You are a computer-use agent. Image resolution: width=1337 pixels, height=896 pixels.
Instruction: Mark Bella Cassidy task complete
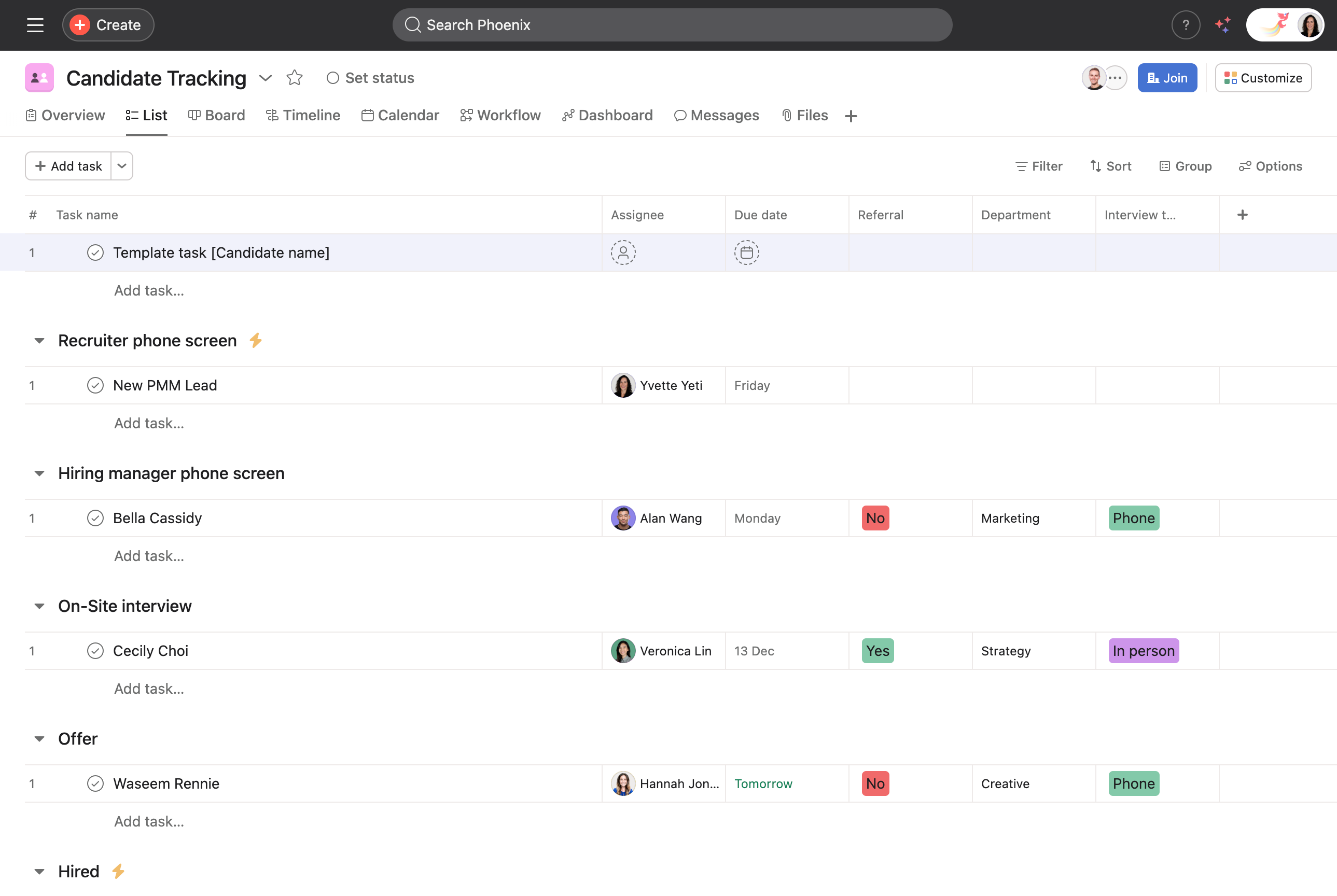pyautogui.click(x=95, y=517)
